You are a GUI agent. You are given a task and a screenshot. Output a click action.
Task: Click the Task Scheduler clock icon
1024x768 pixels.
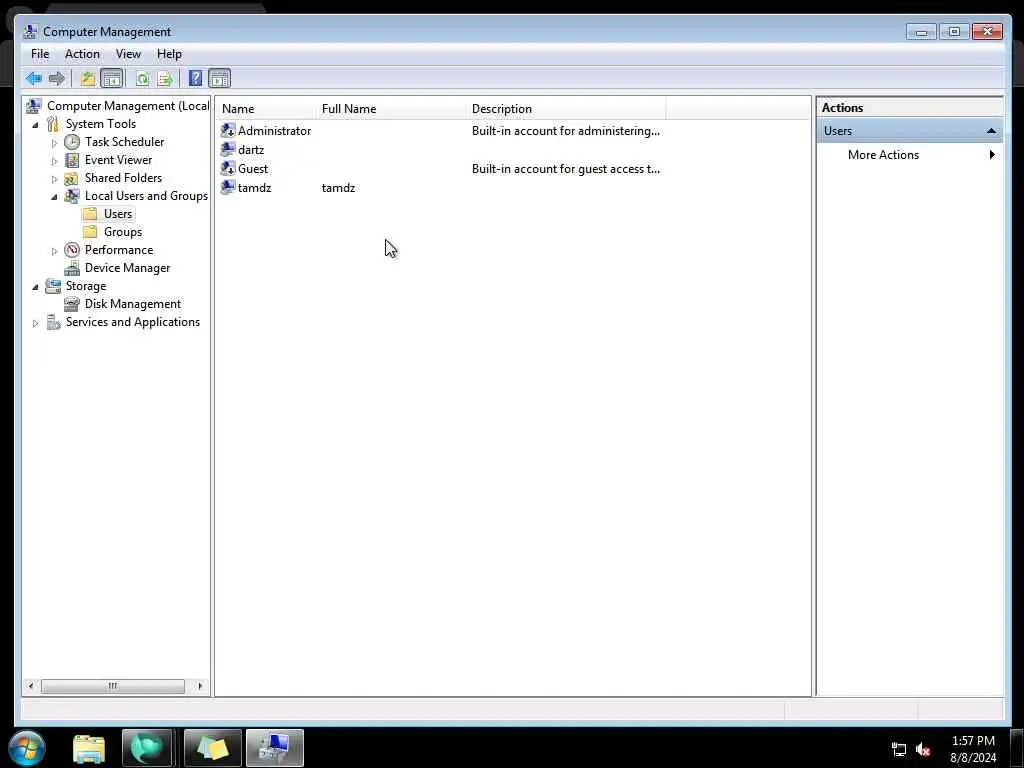click(72, 142)
